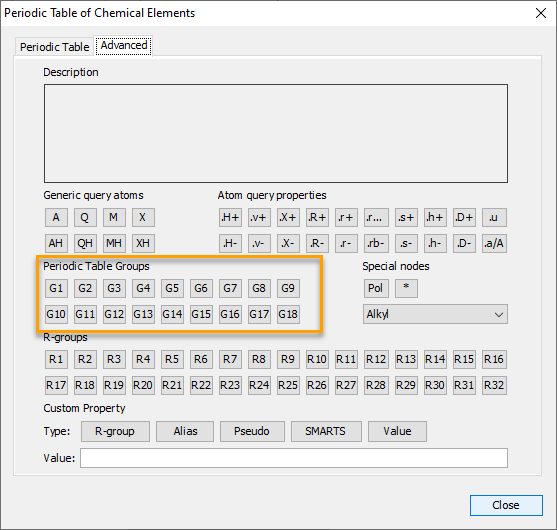The height and width of the screenshot is (530, 557).
Task: Pick the G14 group button
Action: tap(172, 314)
